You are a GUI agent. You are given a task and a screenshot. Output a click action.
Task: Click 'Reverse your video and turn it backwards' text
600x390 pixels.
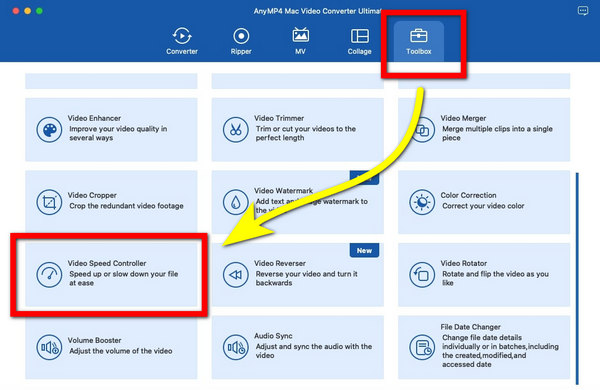[307, 278]
